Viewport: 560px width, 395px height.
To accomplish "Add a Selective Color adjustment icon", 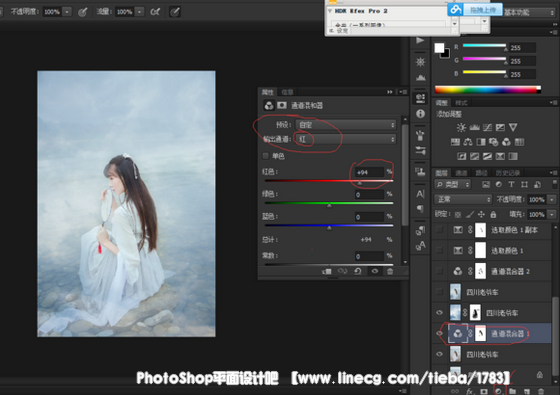I will point(500,156).
